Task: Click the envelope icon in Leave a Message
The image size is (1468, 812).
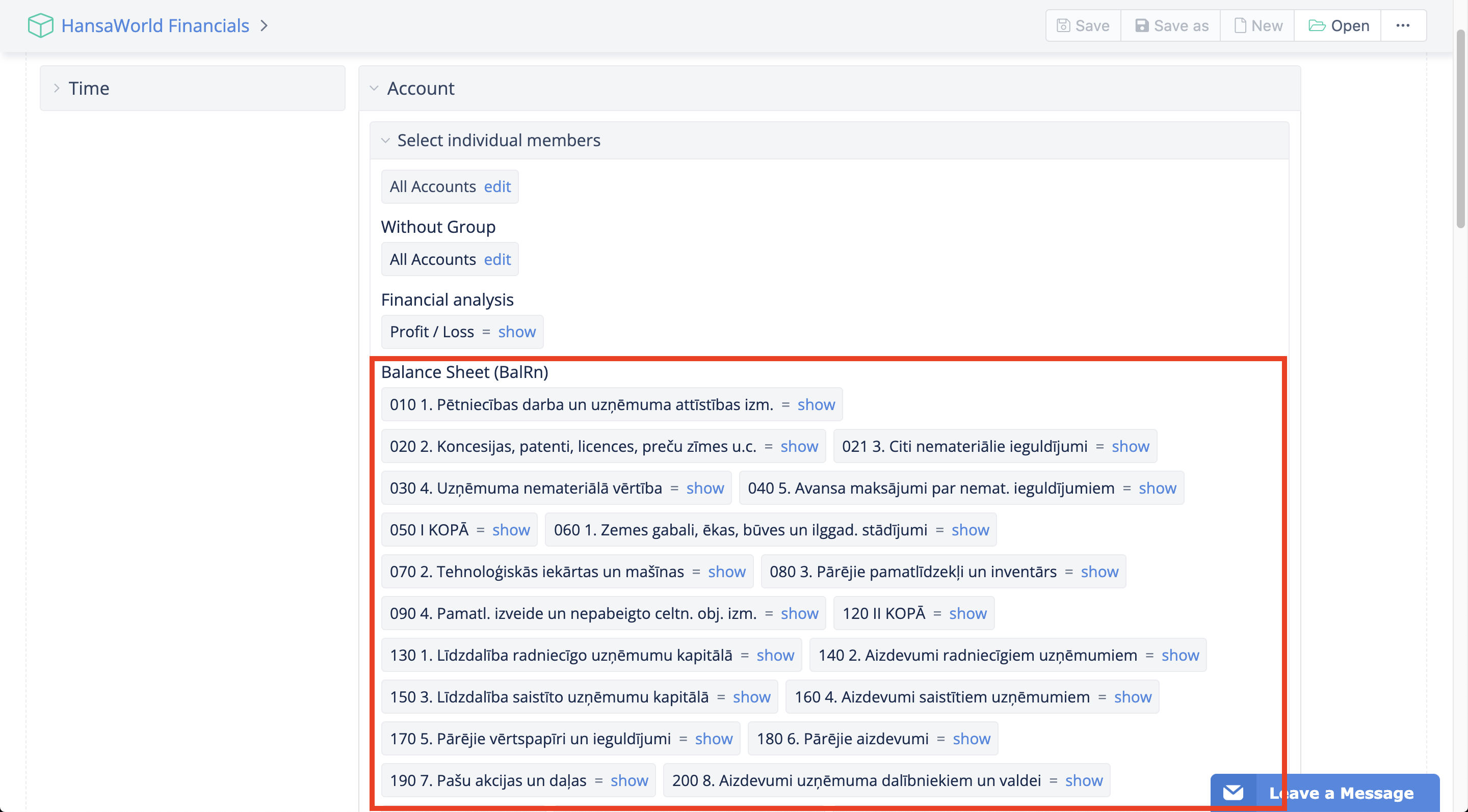Action: tap(1233, 792)
